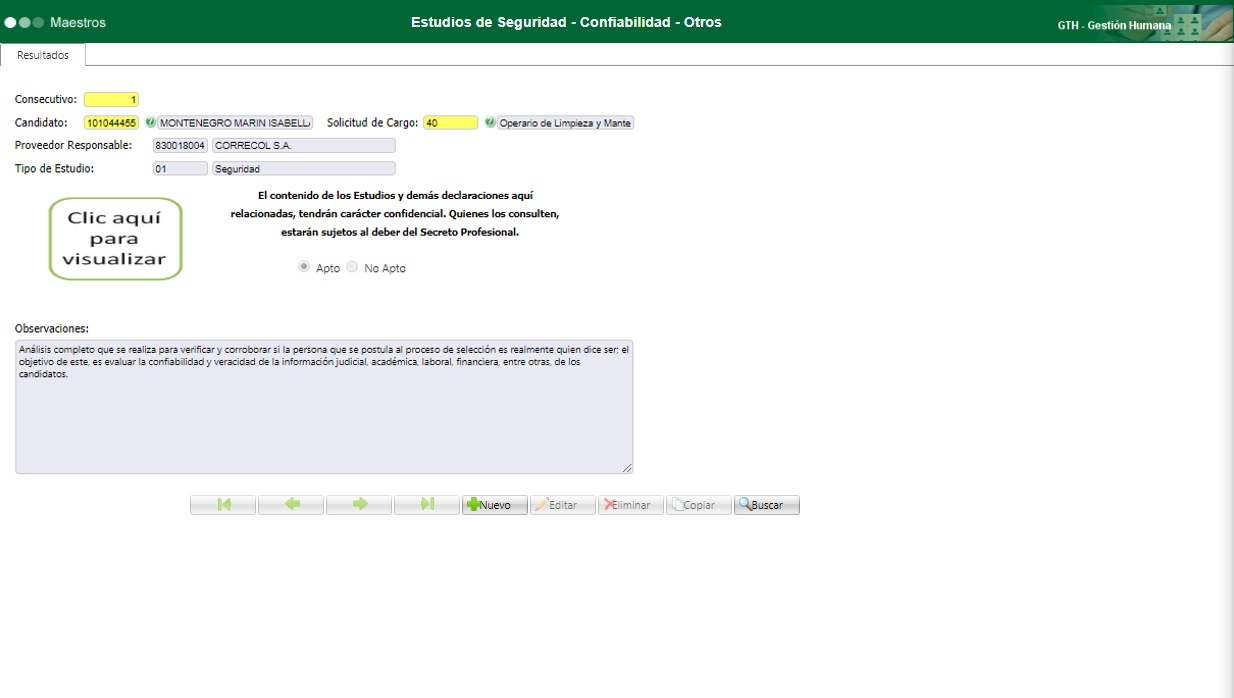Select the No Apto radio button
Viewport: 1234px width, 698px height.
click(352, 266)
